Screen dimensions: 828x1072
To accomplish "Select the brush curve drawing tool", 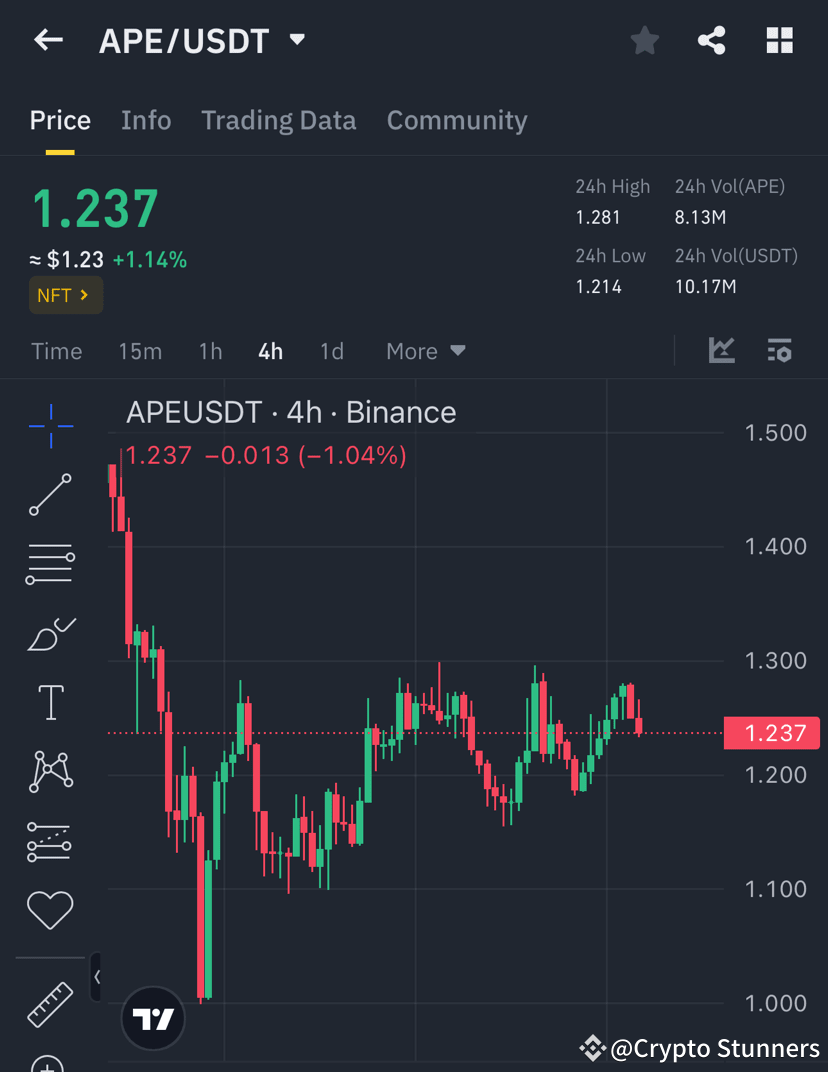I will coord(50,633).
